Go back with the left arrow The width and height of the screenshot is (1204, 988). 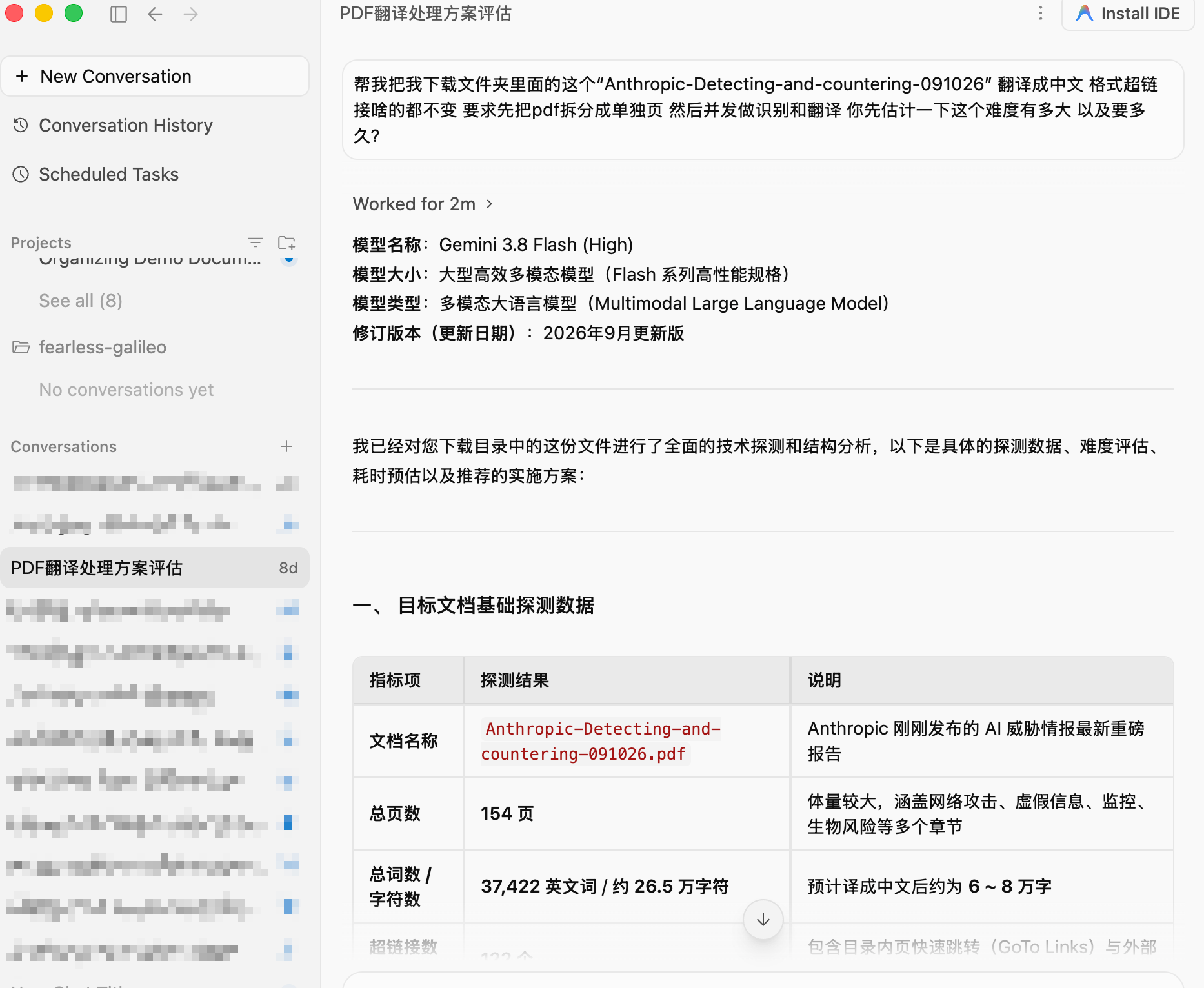pos(155,14)
